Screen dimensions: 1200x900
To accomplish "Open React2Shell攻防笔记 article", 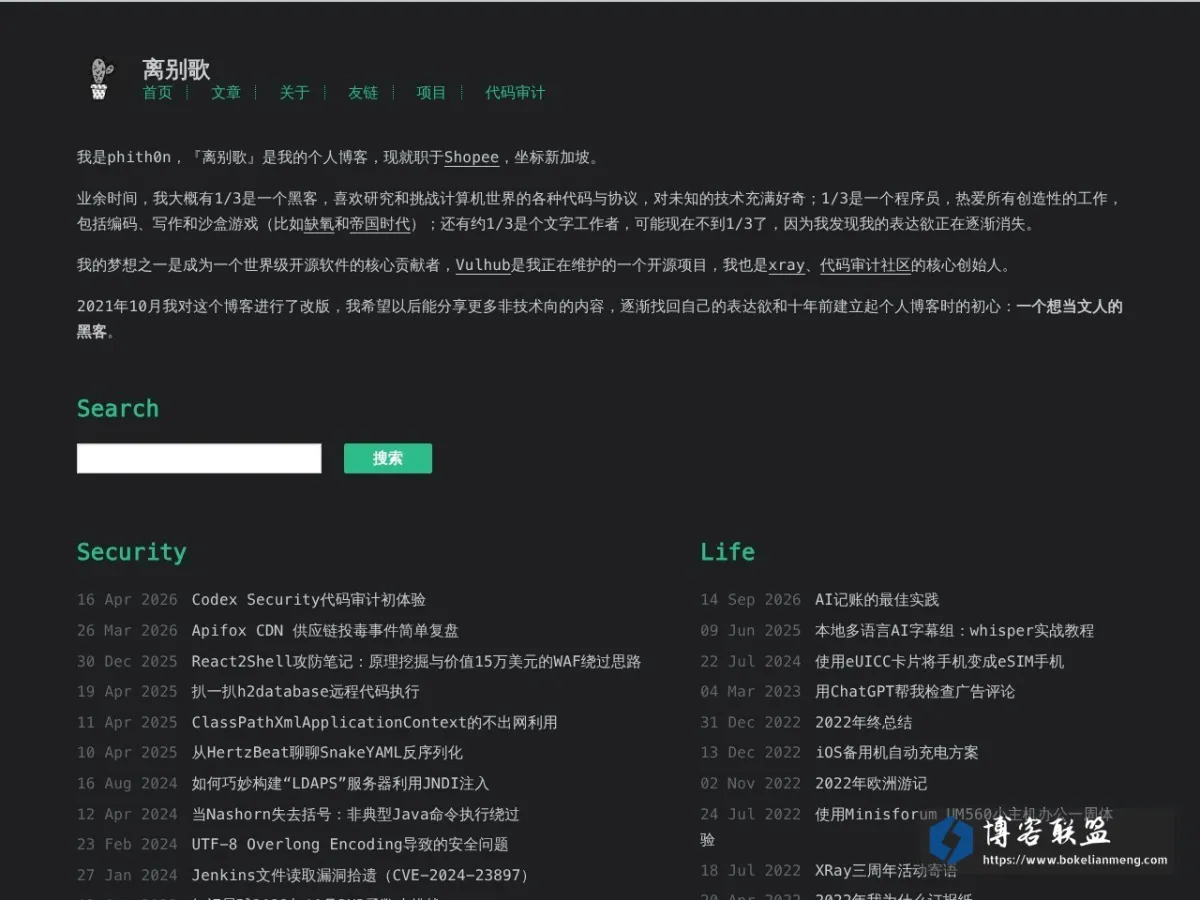I will [416, 662].
